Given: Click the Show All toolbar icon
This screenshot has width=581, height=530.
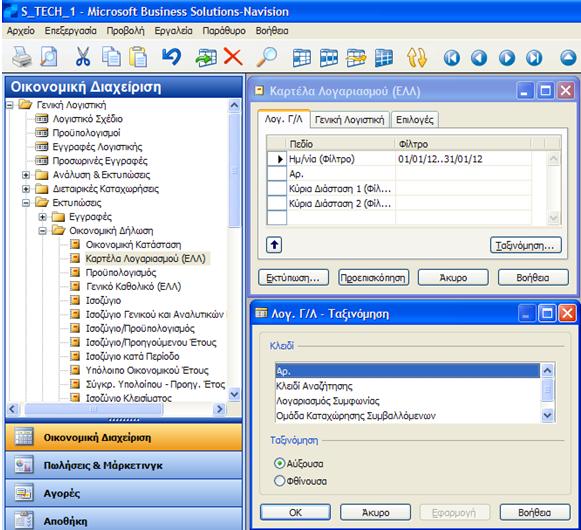Looking at the screenshot, I should click(x=384, y=57).
